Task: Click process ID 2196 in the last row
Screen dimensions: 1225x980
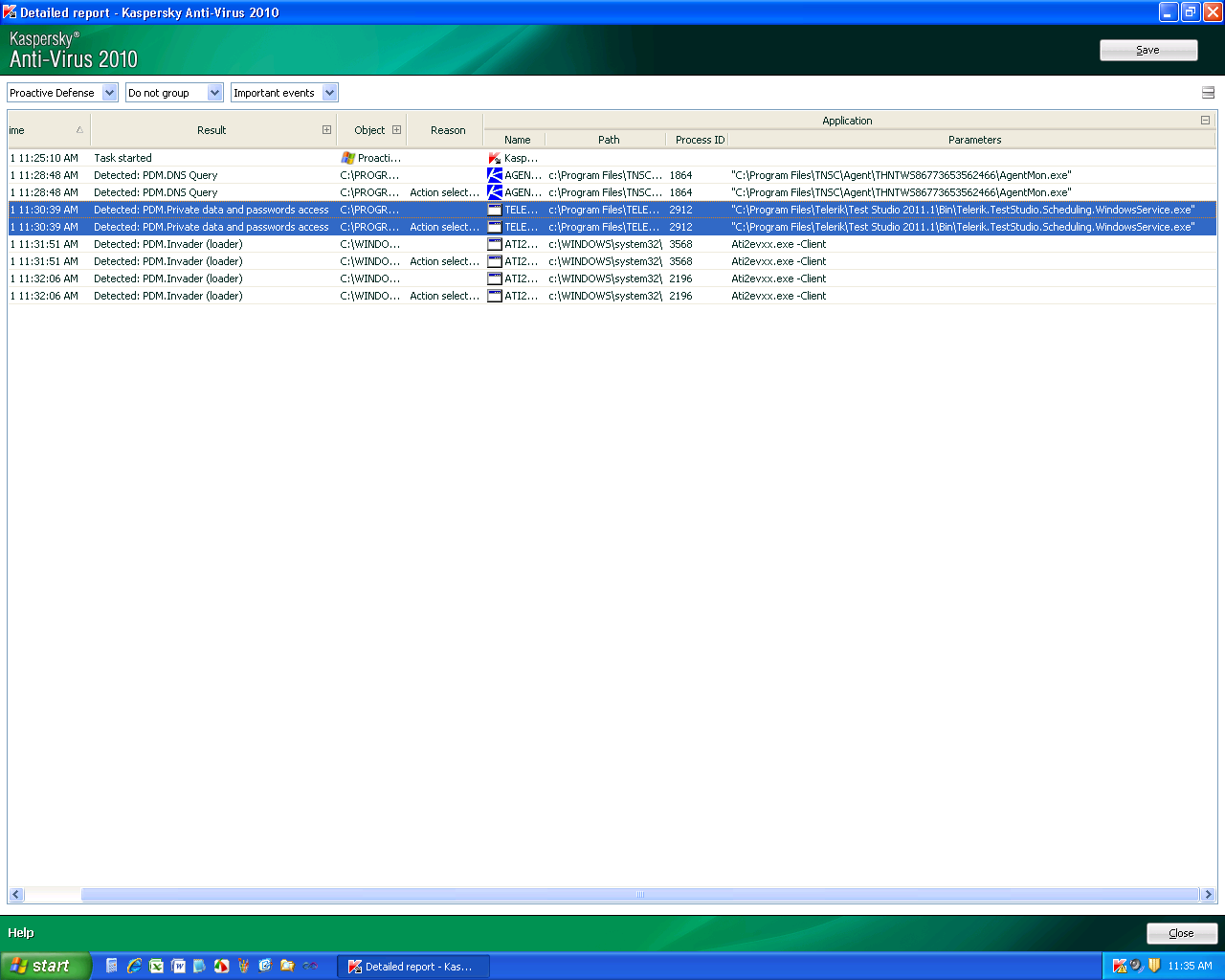Action: (680, 296)
